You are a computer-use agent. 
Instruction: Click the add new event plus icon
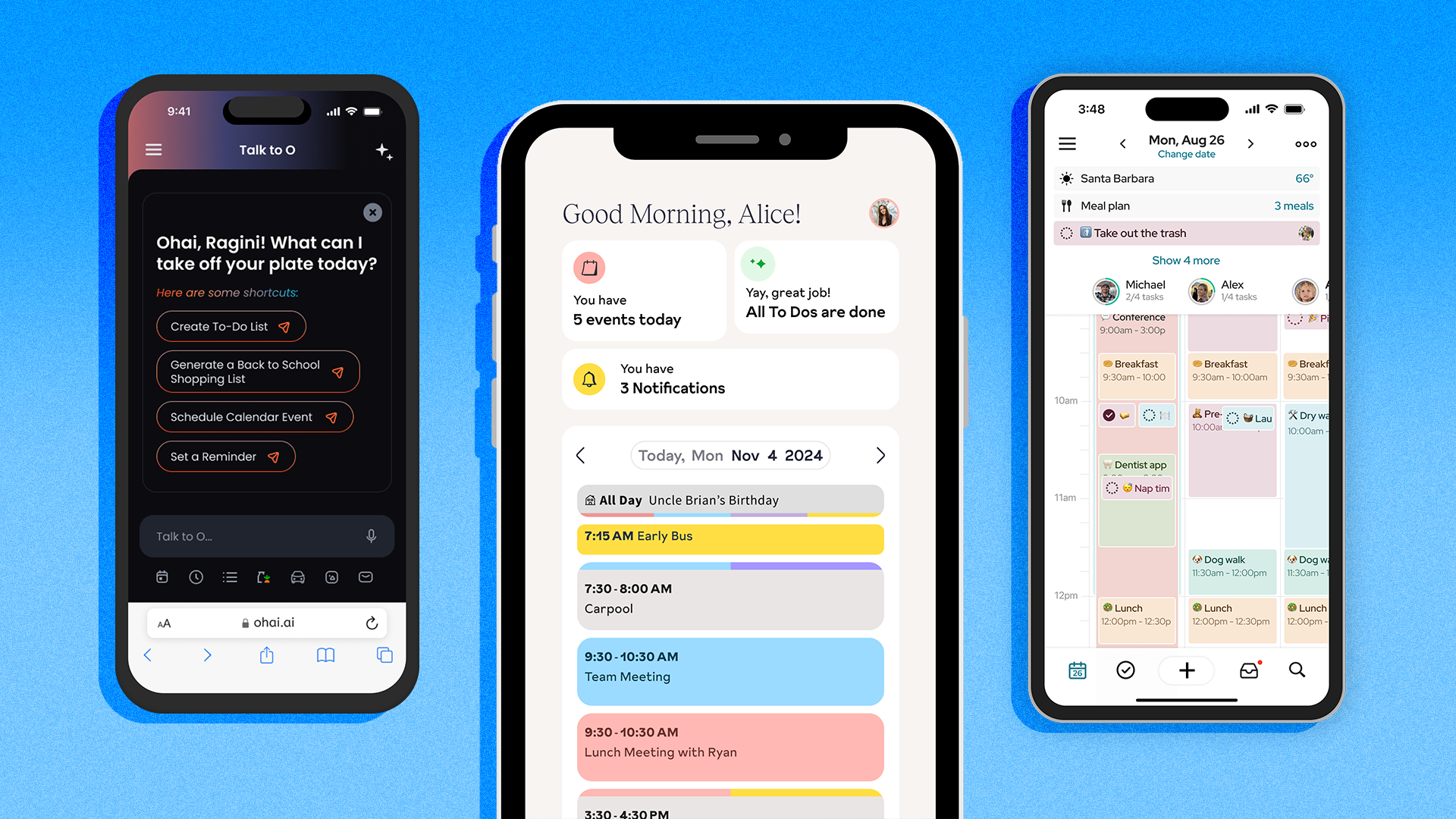pos(1185,670)
